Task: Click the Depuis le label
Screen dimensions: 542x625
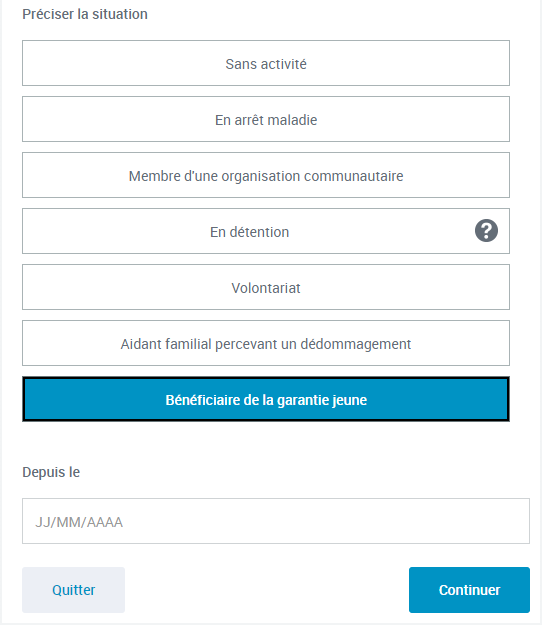Action: [x=51, y=472]
